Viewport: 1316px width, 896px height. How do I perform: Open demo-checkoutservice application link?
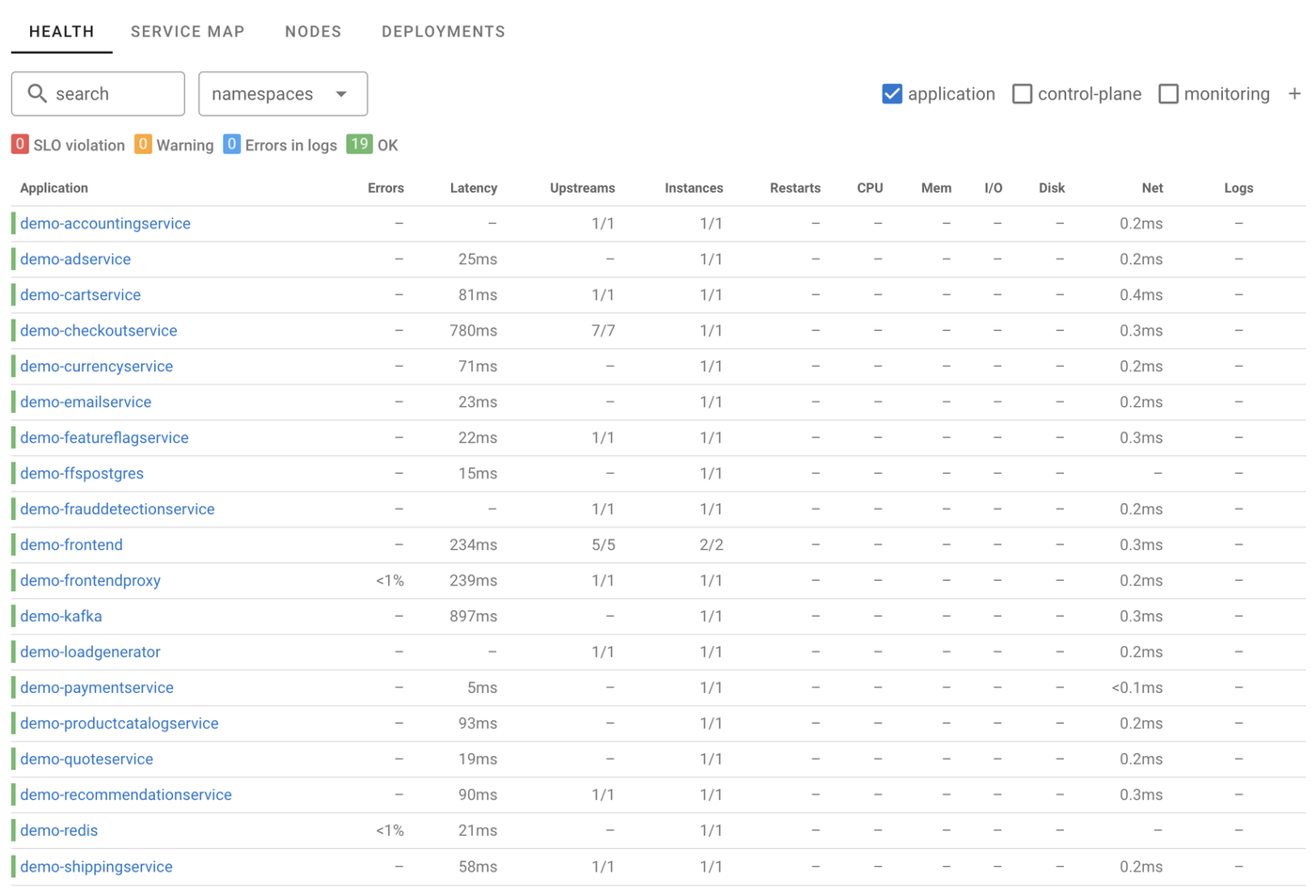coord(99,331)
